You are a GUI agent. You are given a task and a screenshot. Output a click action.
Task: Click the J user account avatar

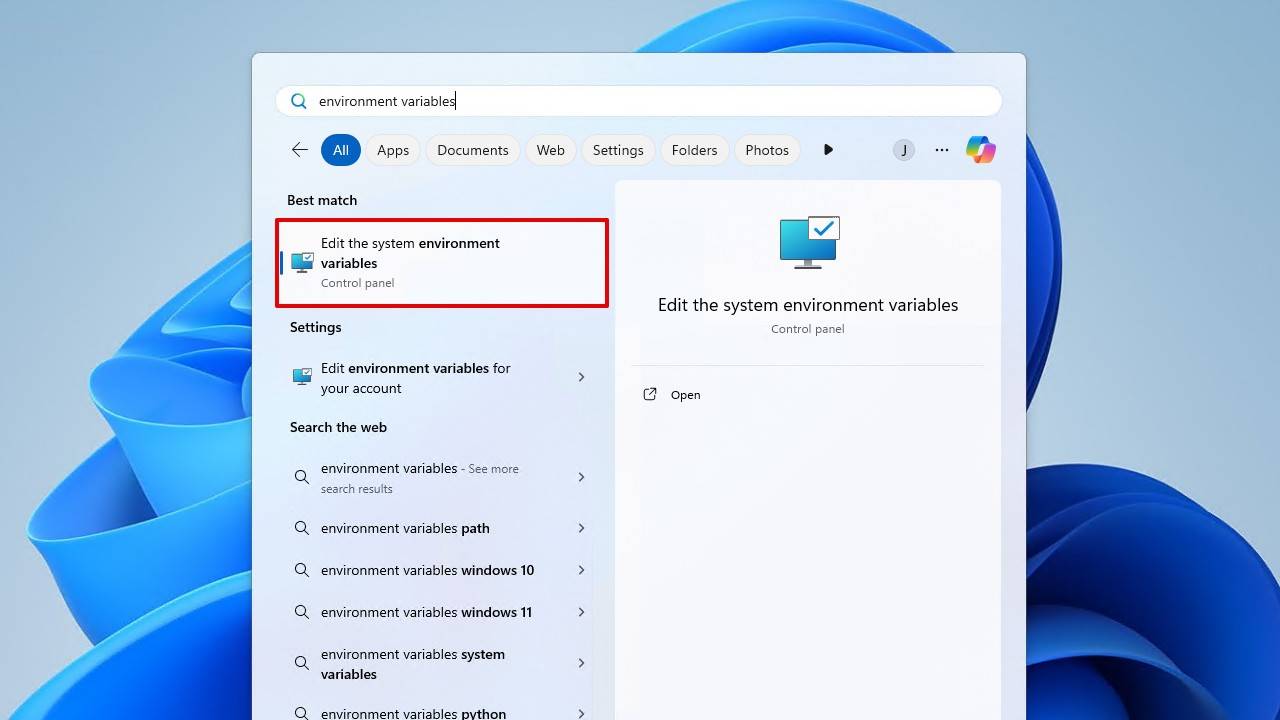click(x=904, y=150)
